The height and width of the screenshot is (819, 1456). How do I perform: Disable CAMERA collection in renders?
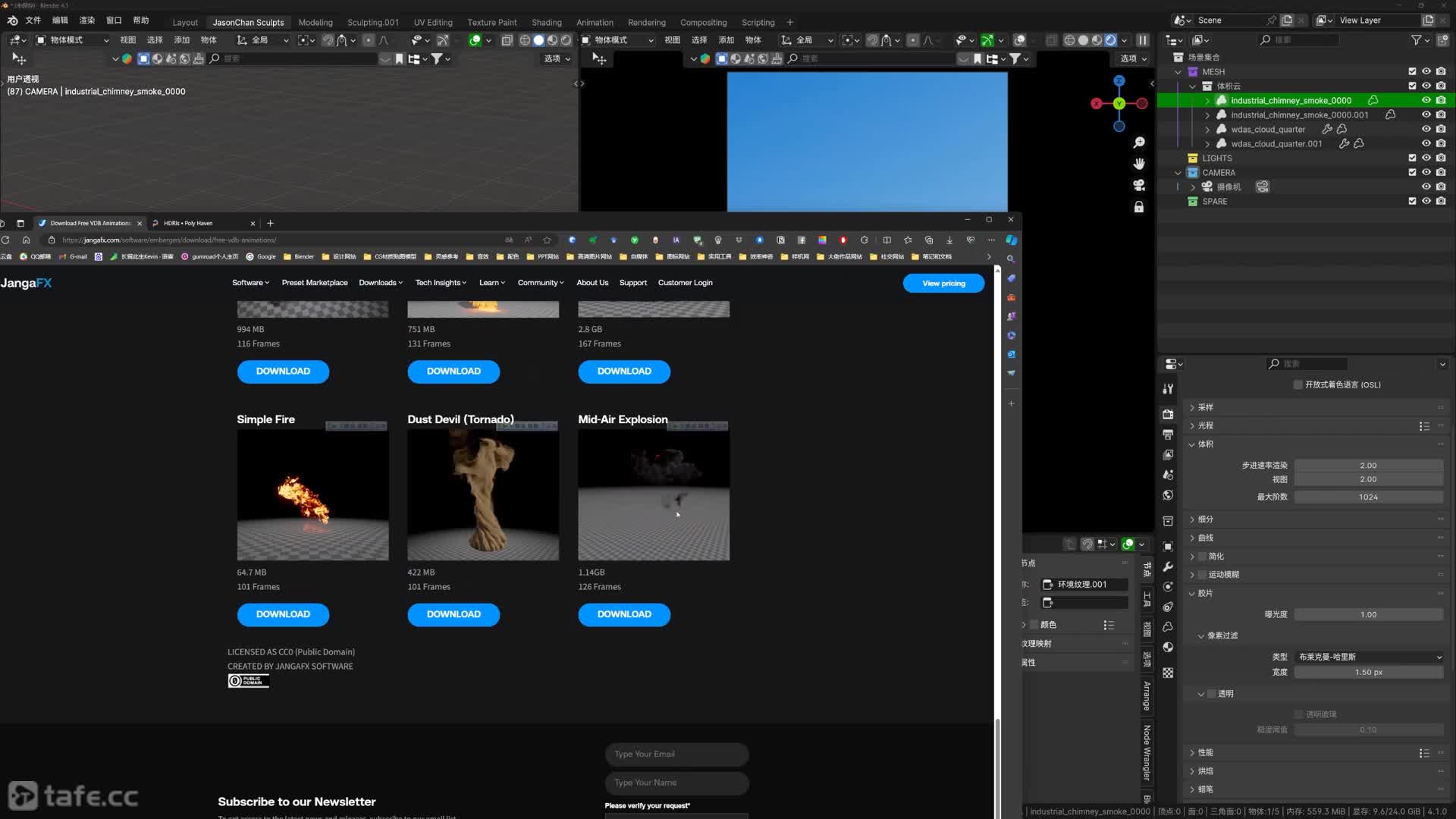coord(1441,172)
